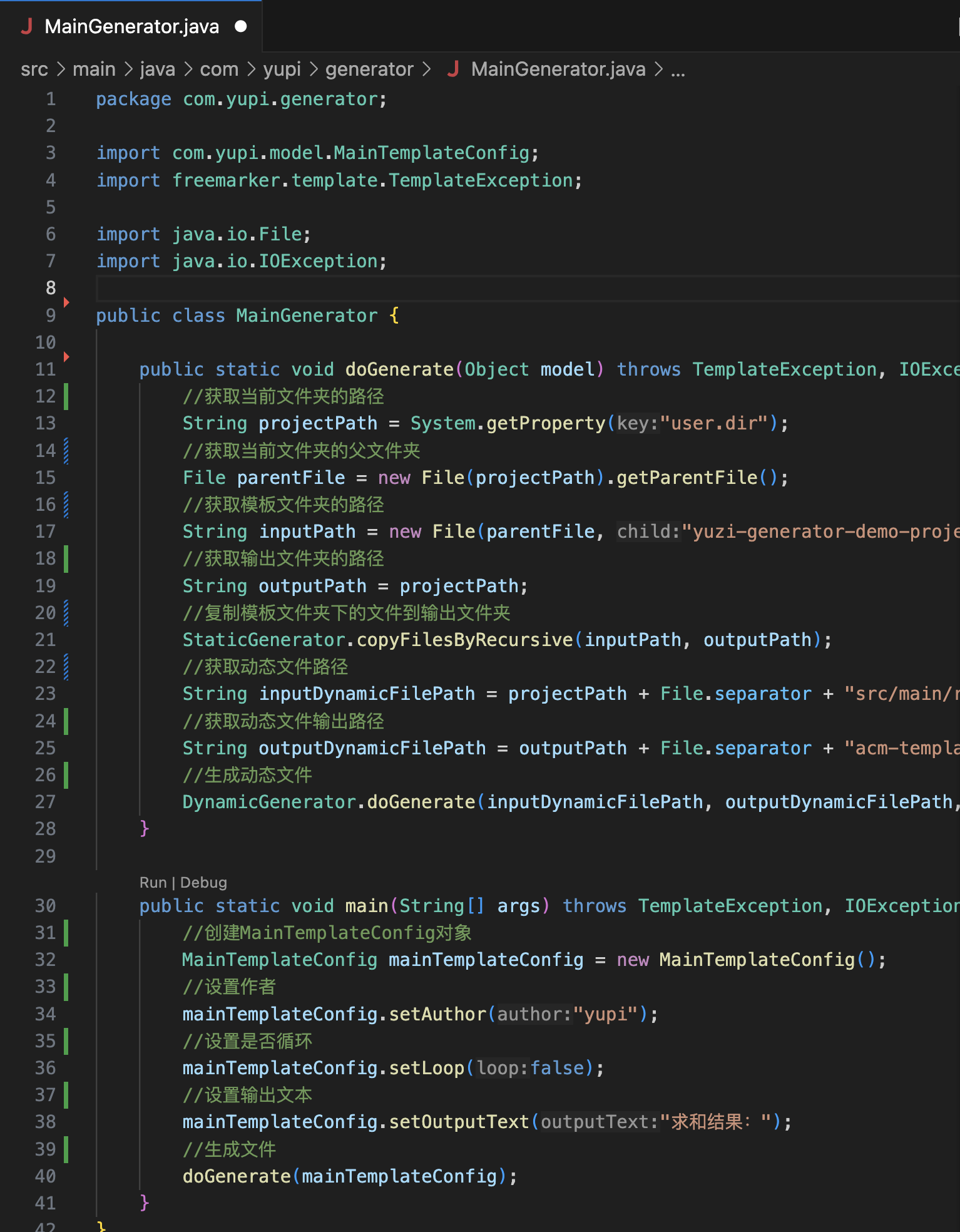Click the Java file icon in the editor tab
Screen dimensions: 960x1232
(26, 26)
